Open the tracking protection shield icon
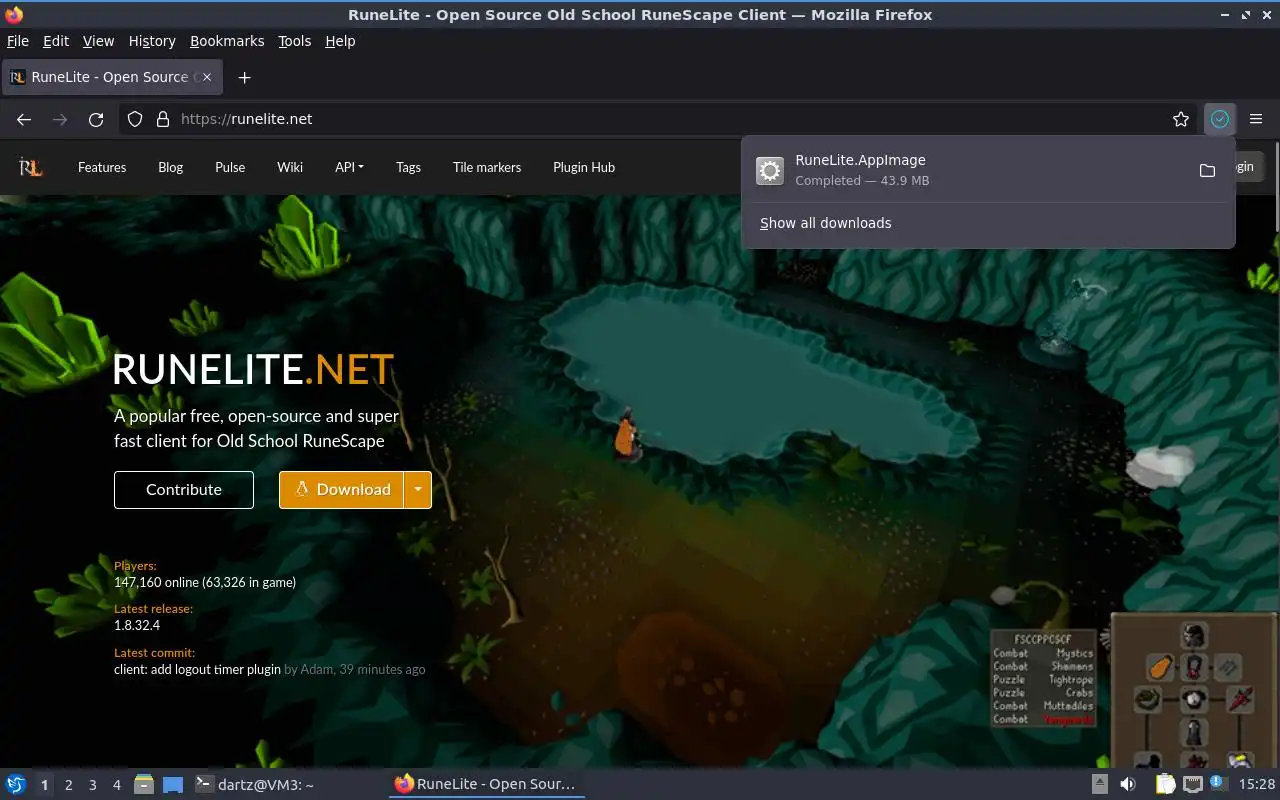This screenshot has width=1280, height=800. [x=135, y=119]
